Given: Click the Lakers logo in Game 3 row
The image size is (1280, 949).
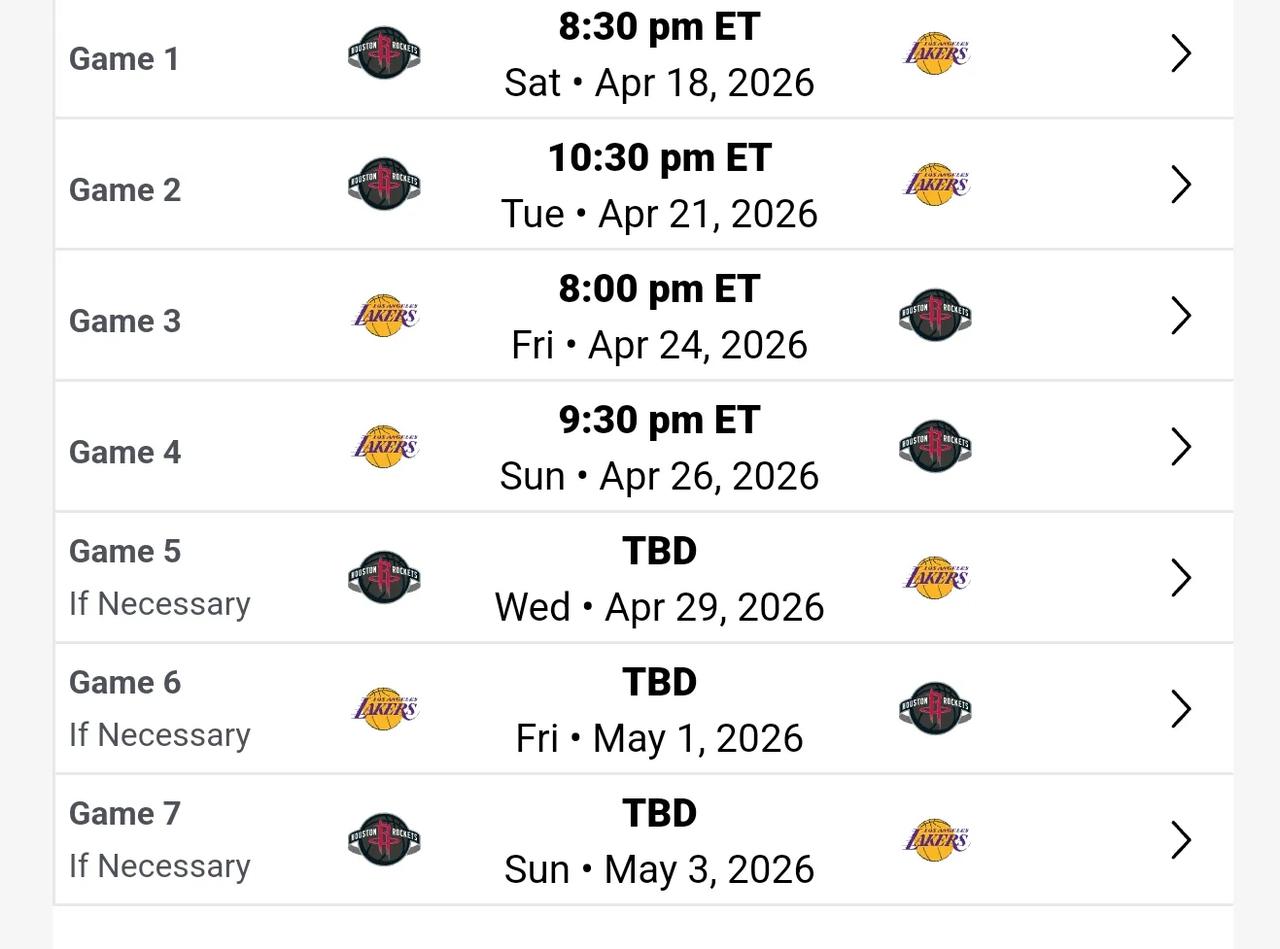Looking at the screenshot, I should pyautogui.click(x=385, y=316).
